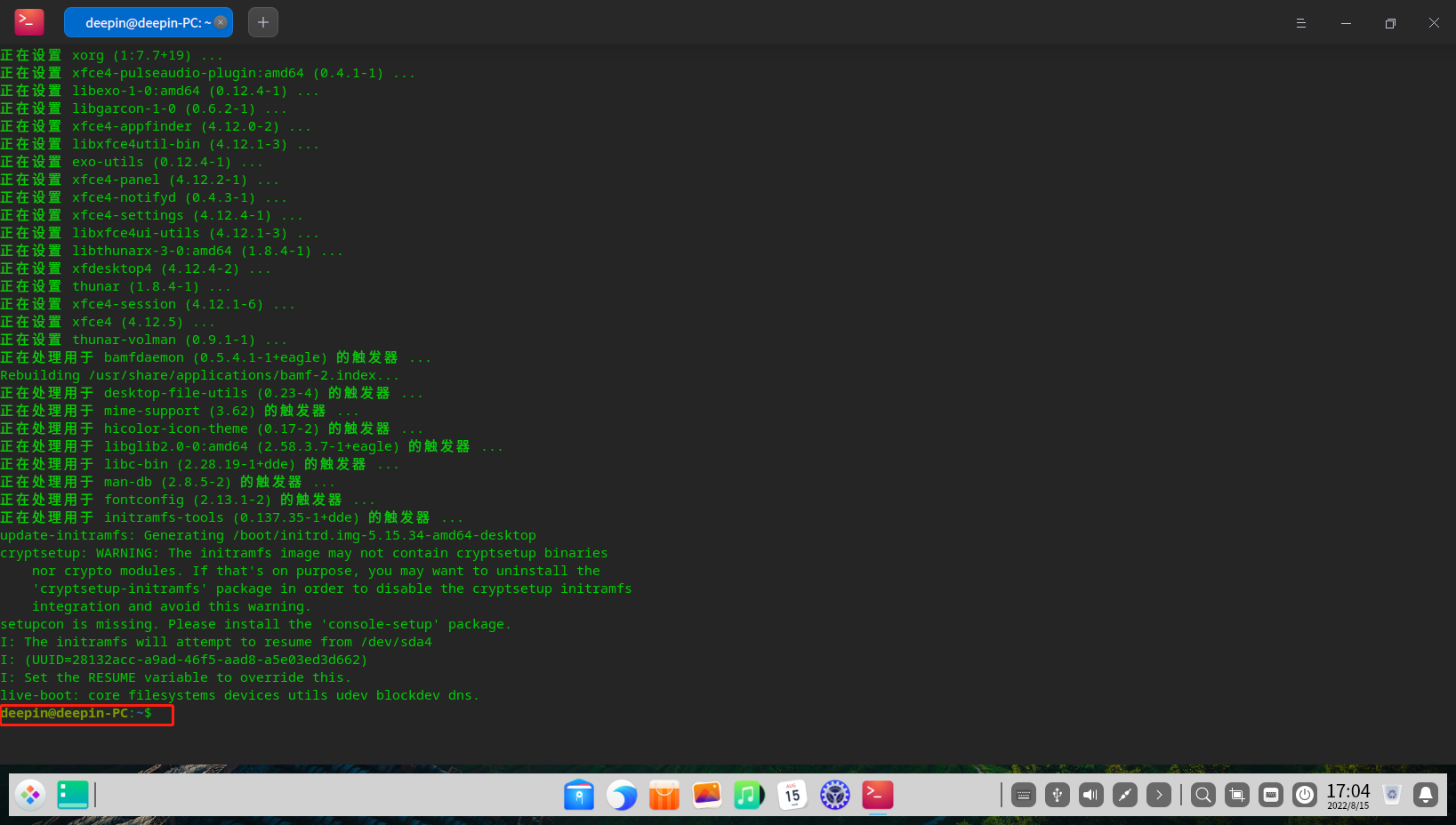The width and height of the screenshot is (1456, 825).
Task: Select the deepin@deepin-PC terminal tab
Action: 142,23
